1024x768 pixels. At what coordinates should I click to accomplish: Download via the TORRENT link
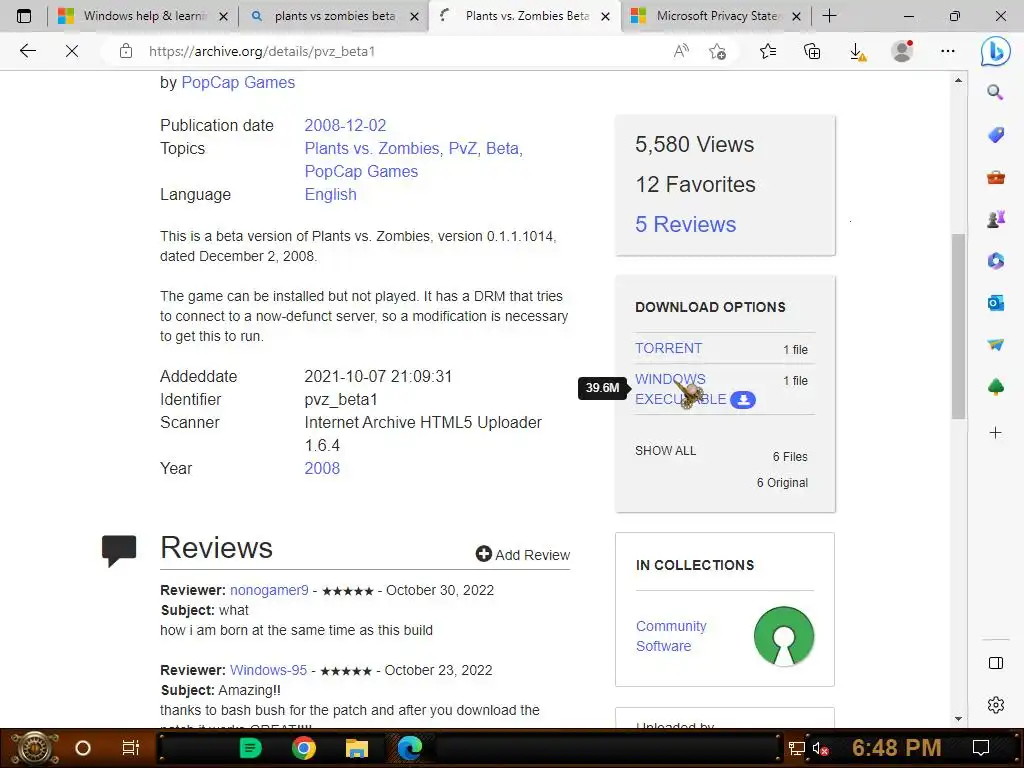669,348
